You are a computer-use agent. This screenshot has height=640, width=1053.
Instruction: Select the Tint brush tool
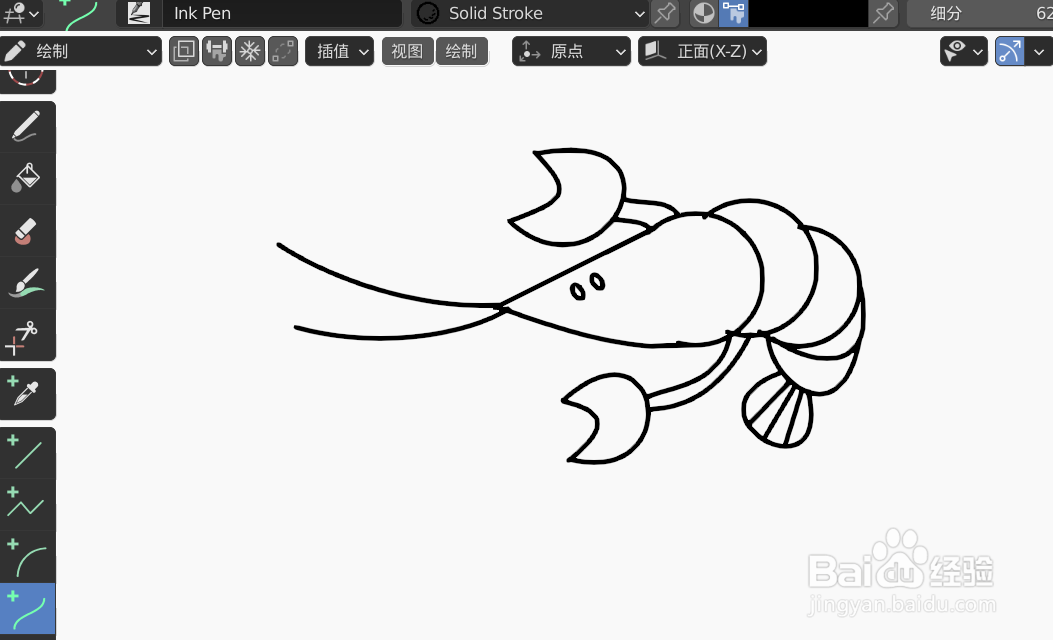(28, 283)
